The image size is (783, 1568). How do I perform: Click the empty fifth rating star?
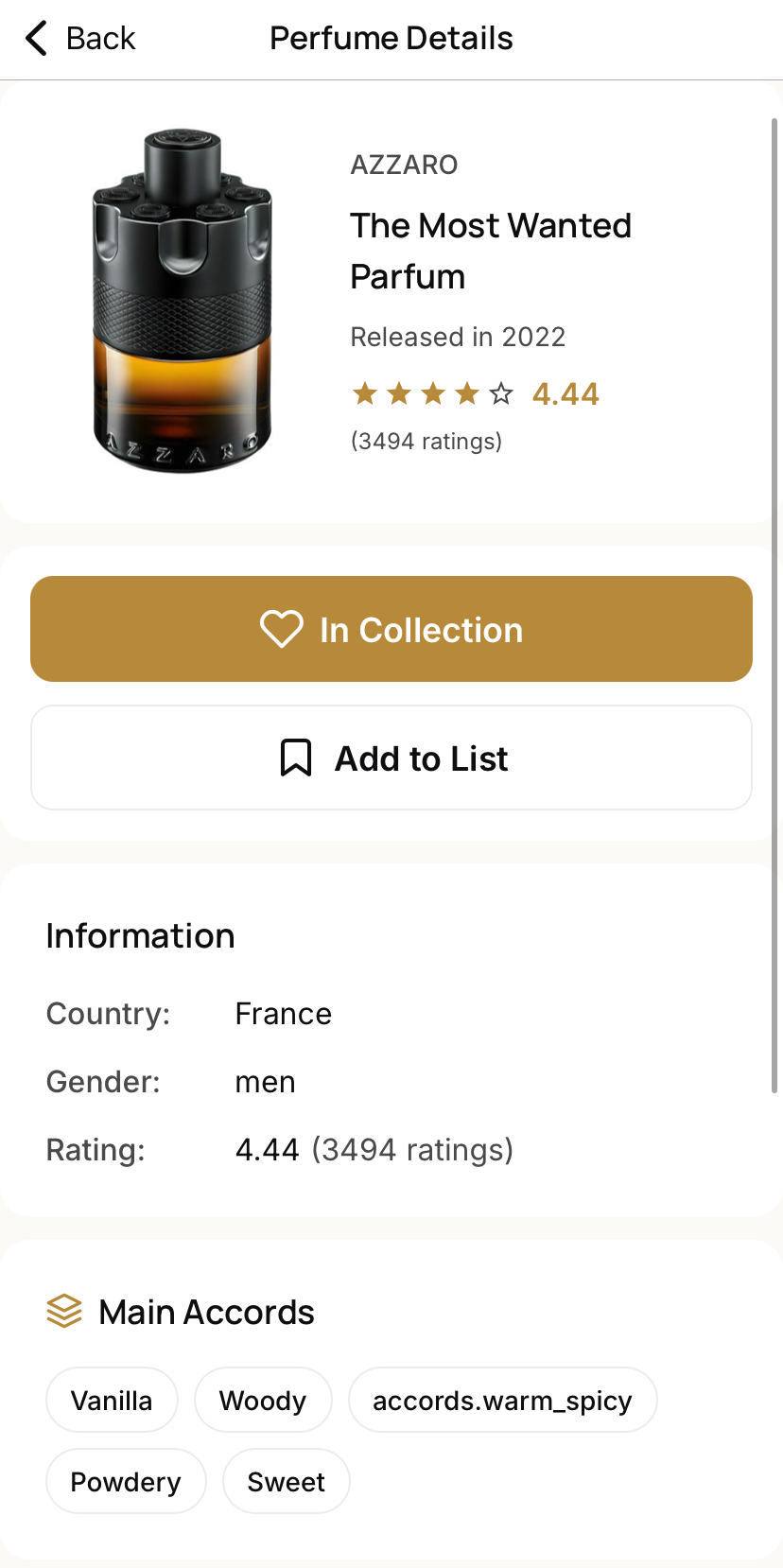[x=501, y=393]
